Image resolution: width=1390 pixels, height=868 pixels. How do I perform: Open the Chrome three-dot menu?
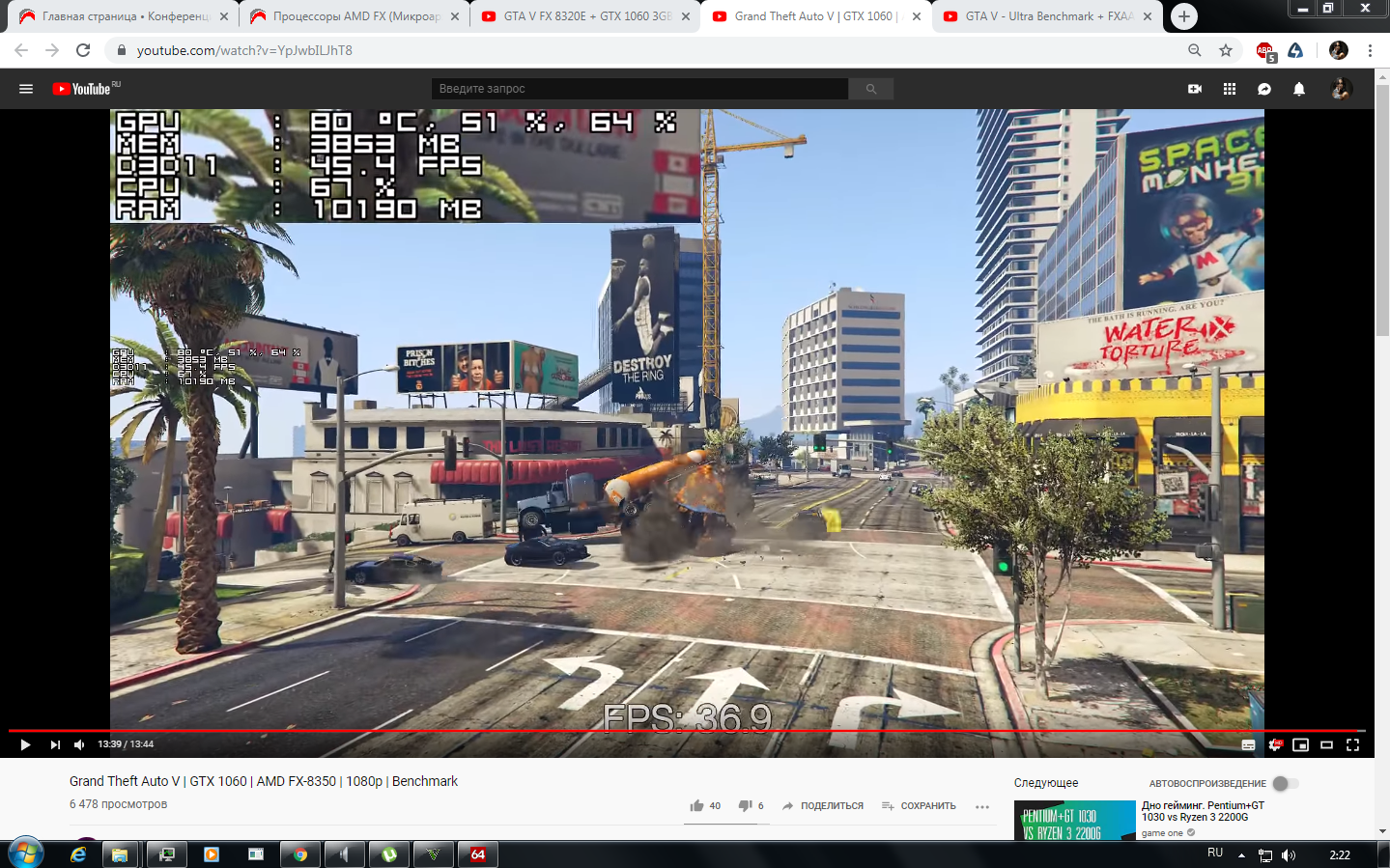1370,50
